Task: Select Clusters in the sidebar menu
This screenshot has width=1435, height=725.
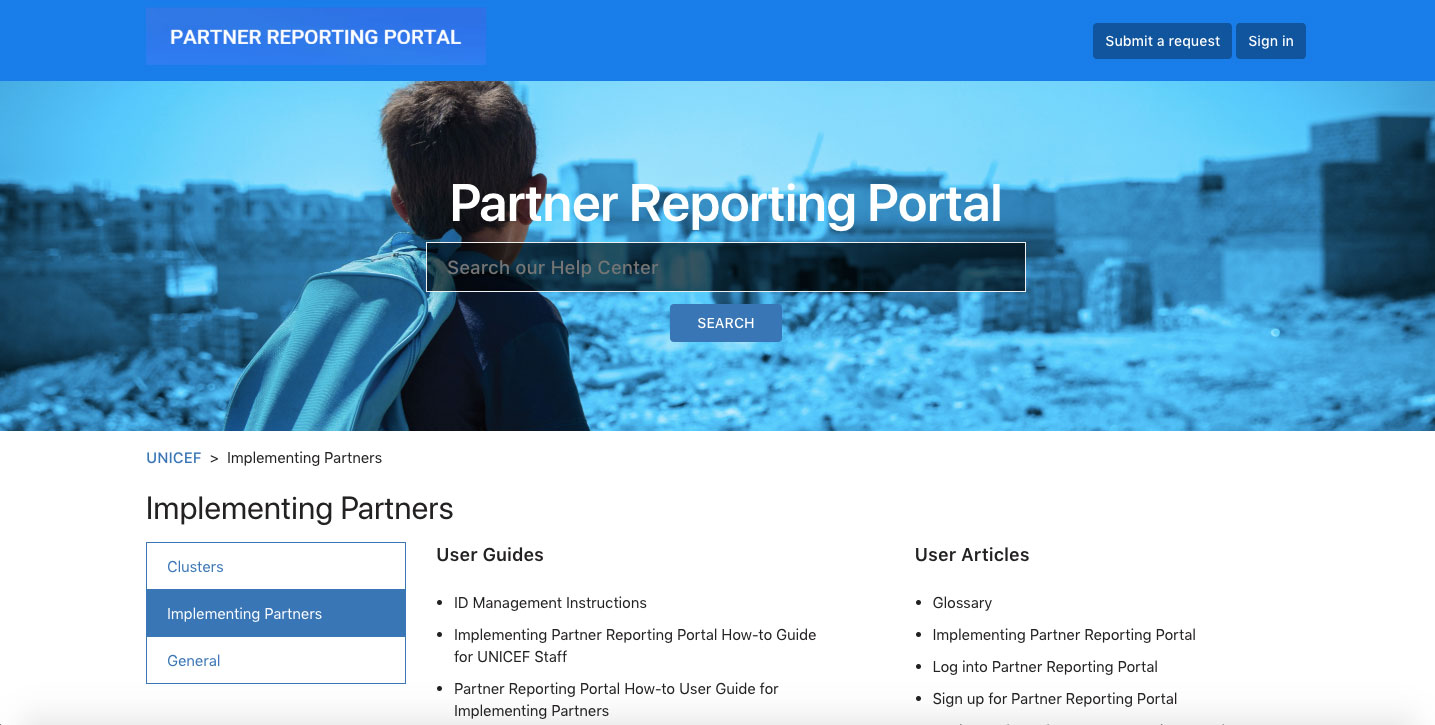Action: coord(276,566)
